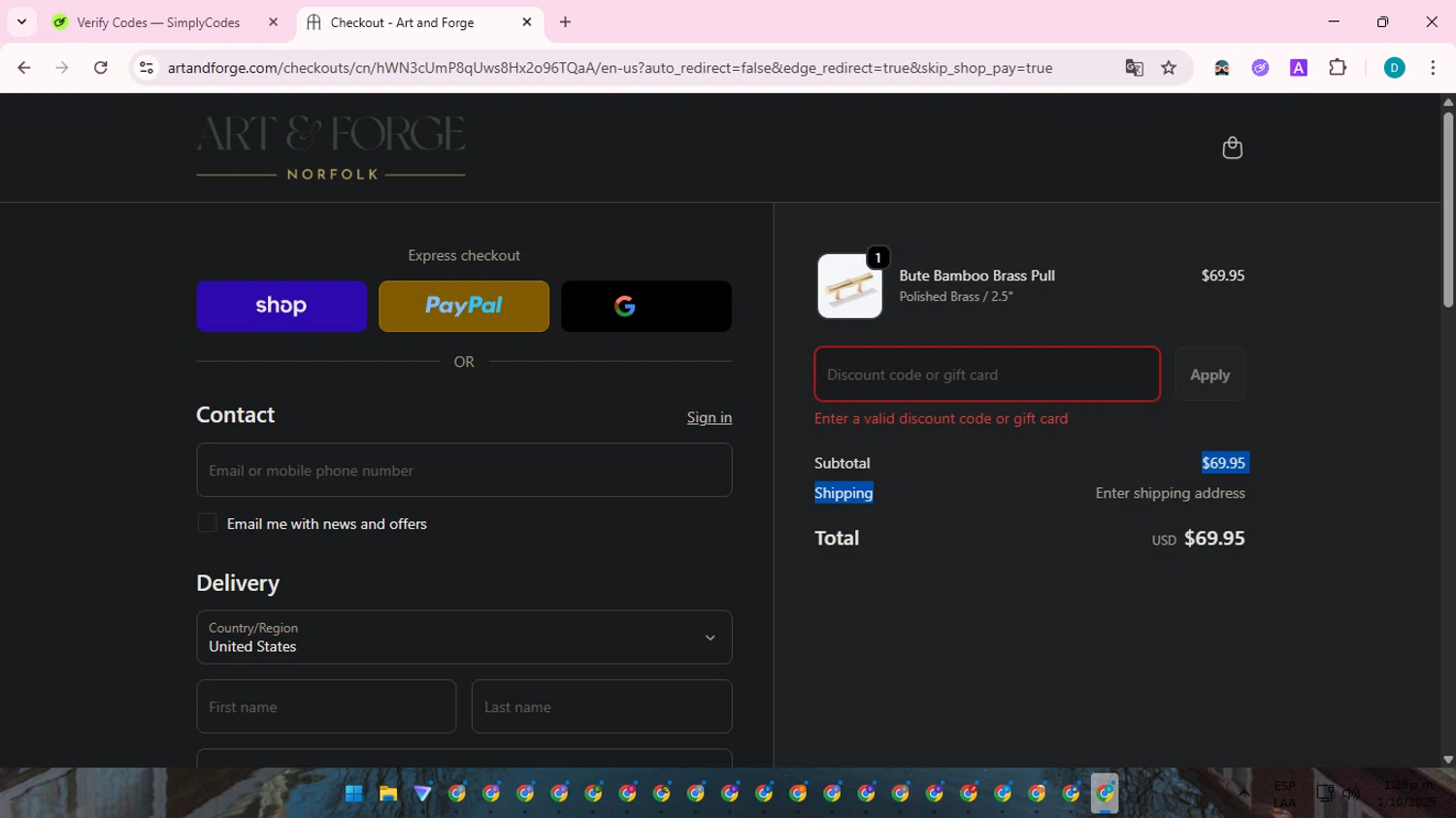1456x818 pixels.
Task: Click the 'Contact' section heading
Action: click(x=236, y=415)
